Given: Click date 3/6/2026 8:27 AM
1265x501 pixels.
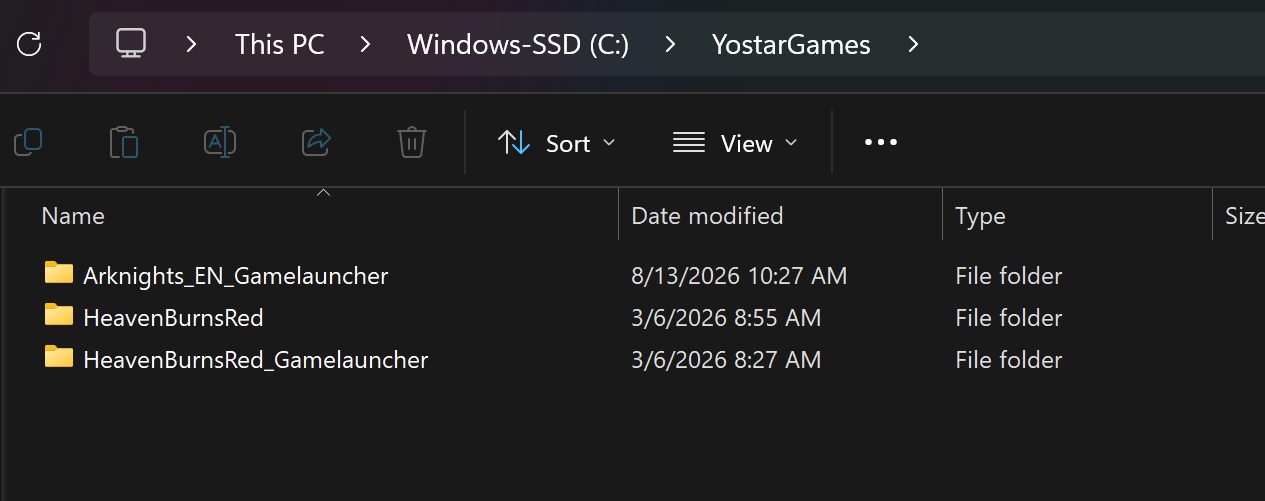Looking at the screenshot, I should pyautogui.click(x=726, y=360).
